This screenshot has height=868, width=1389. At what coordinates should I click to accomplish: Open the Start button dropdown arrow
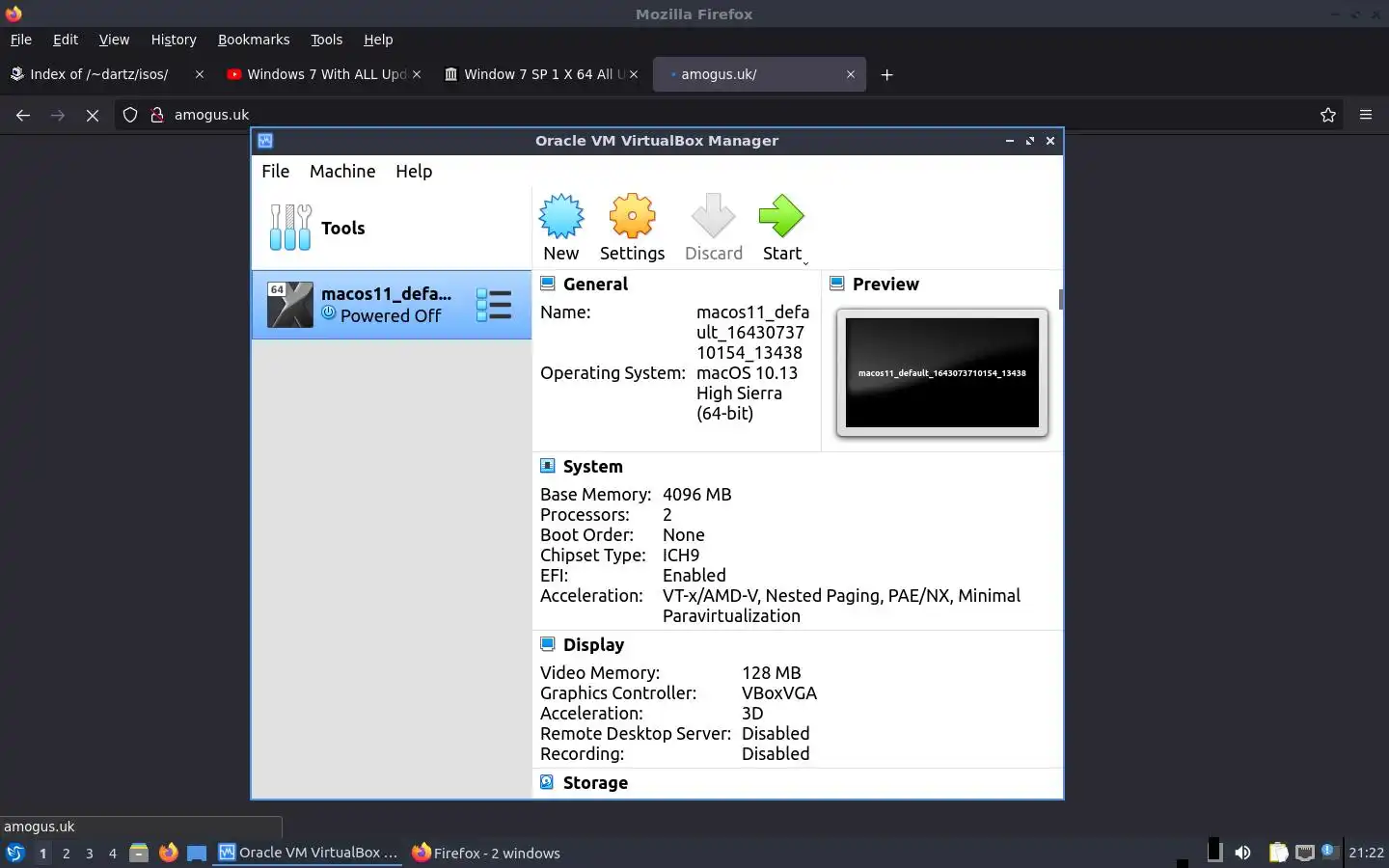pyautogui.click(x=805, y=261)
